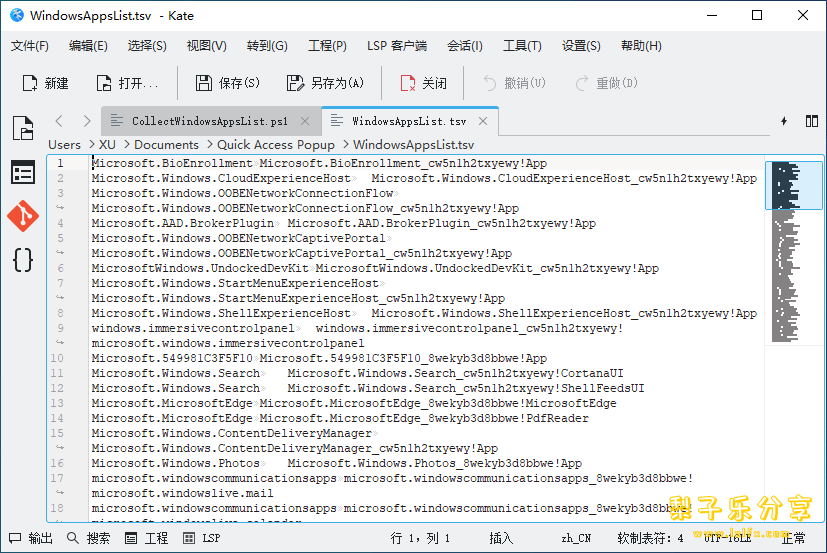827x553 pixels.
Task: Click Microsoft.Windows.StartMenuExperienceHost on line 7
Action: pyautogui.click(x=235, y=283)
